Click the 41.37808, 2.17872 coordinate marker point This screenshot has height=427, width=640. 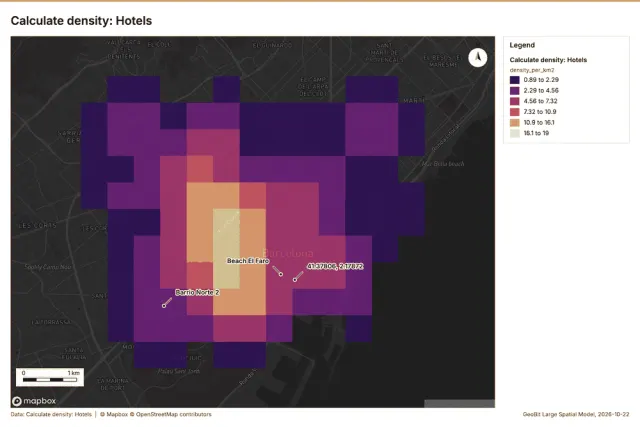pyautogui.click(x=295, y=280)
